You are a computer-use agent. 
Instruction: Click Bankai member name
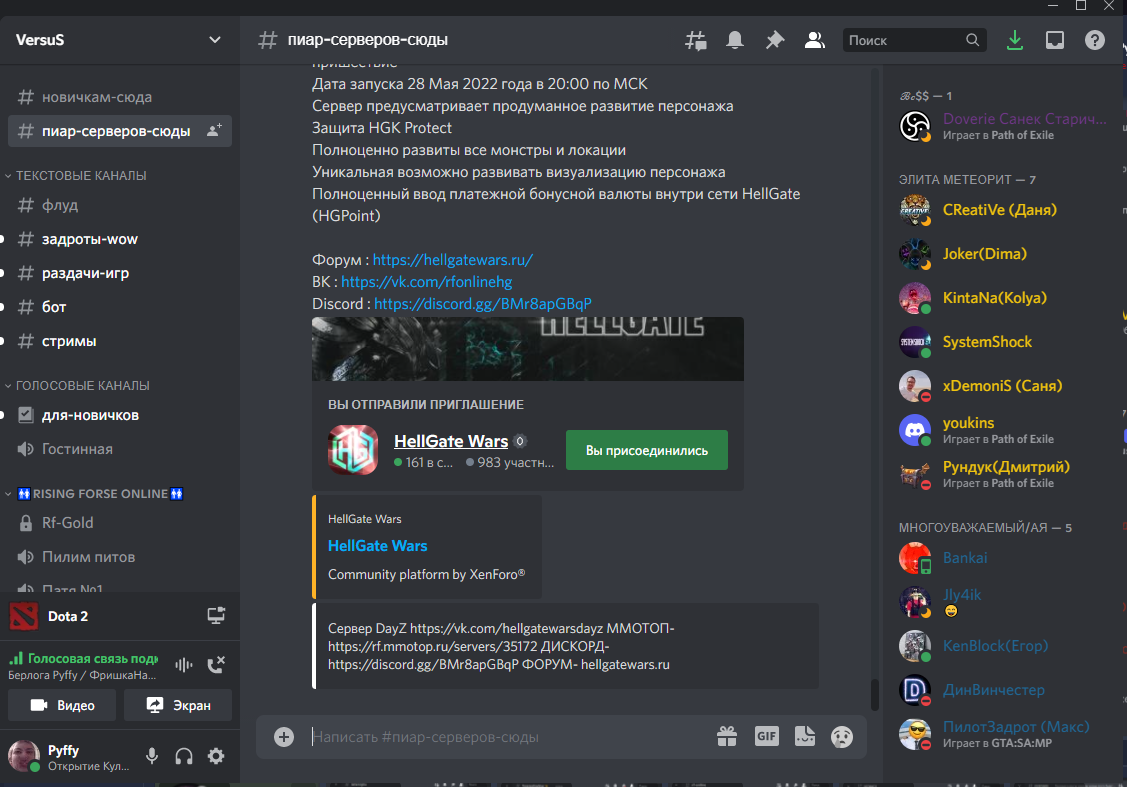click(x=965, y=558)
